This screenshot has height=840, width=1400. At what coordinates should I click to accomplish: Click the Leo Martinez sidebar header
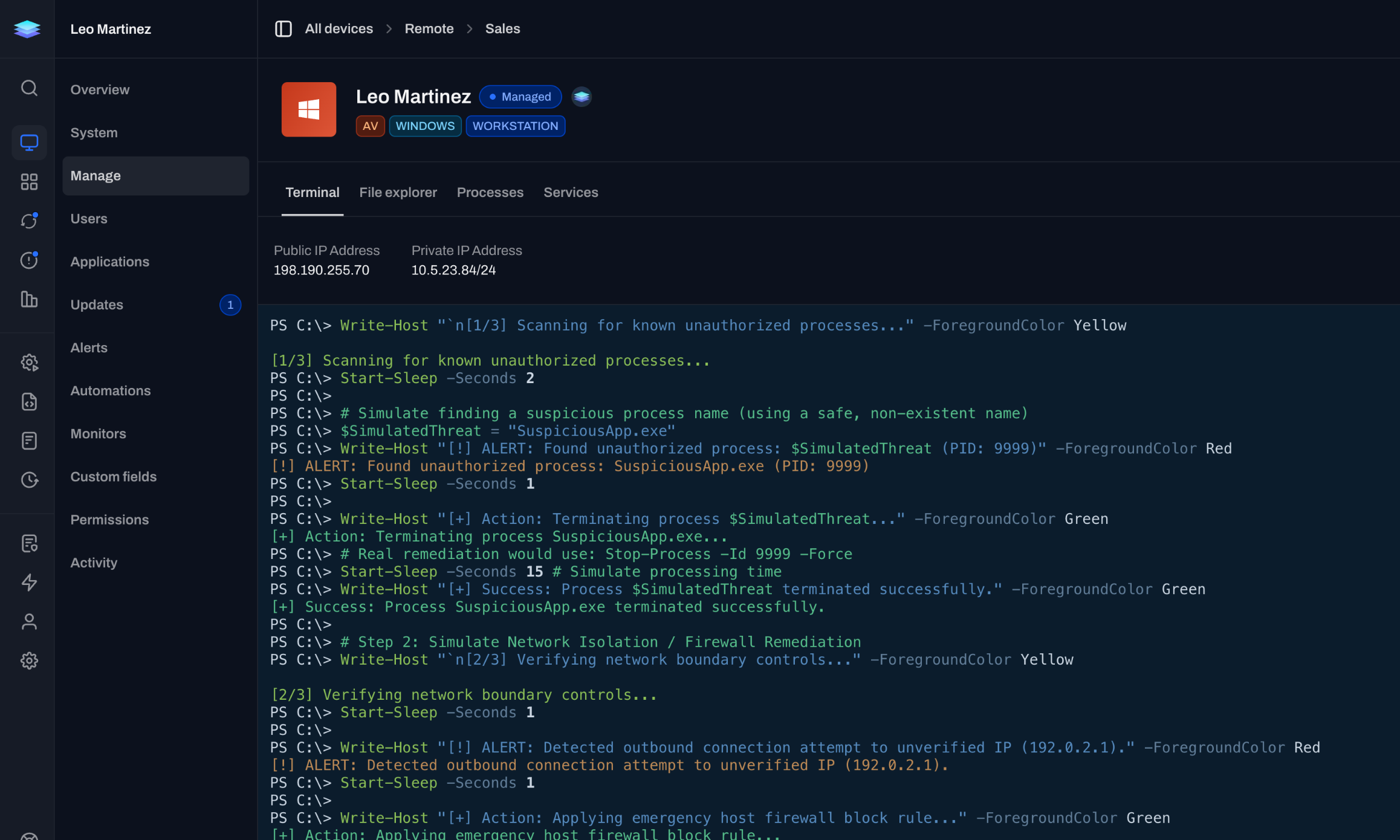click(111, 29)
